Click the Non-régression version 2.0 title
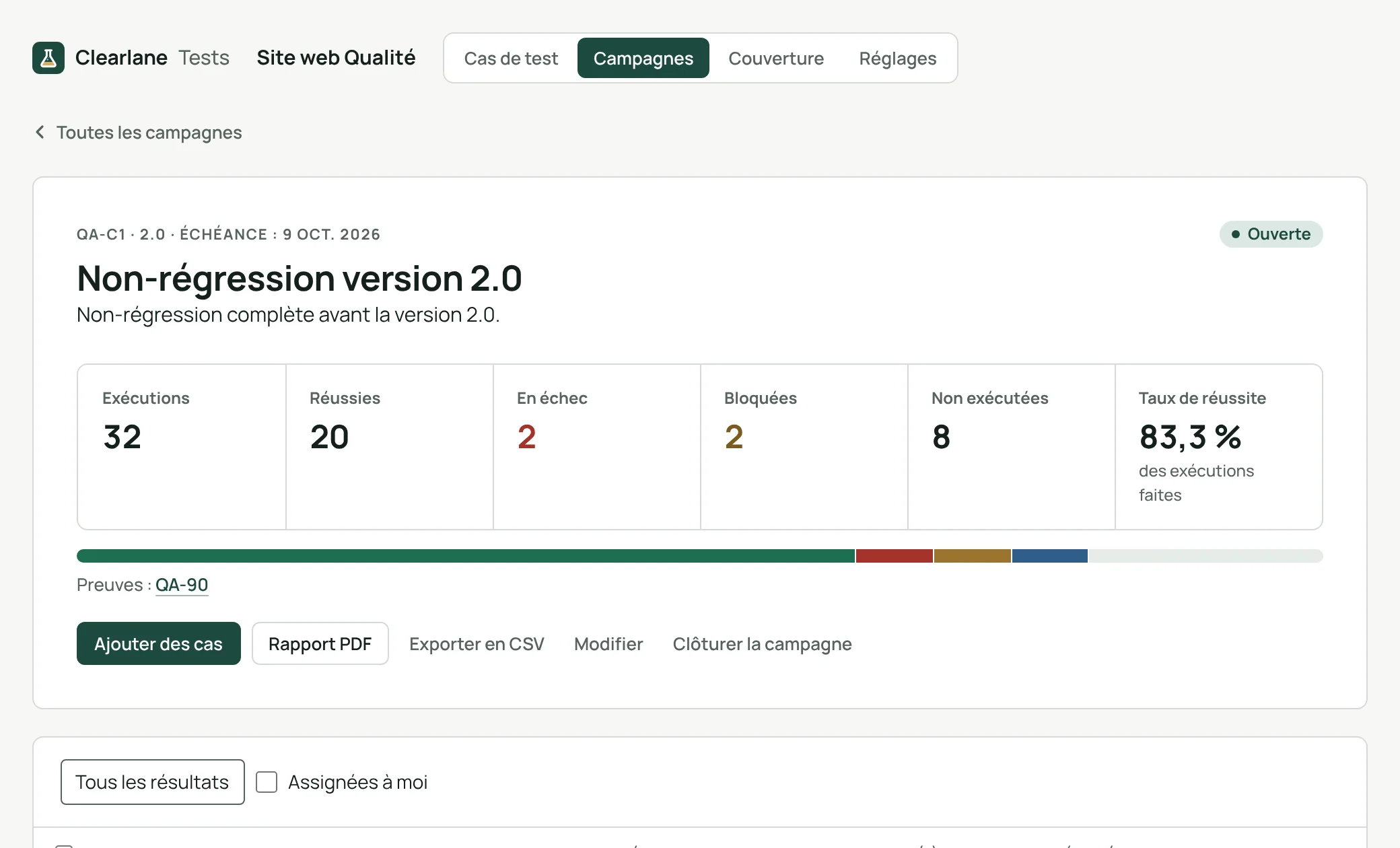The height and width of the screenshot is (848, 1400). pyautogui.click(x=300, y=278)
